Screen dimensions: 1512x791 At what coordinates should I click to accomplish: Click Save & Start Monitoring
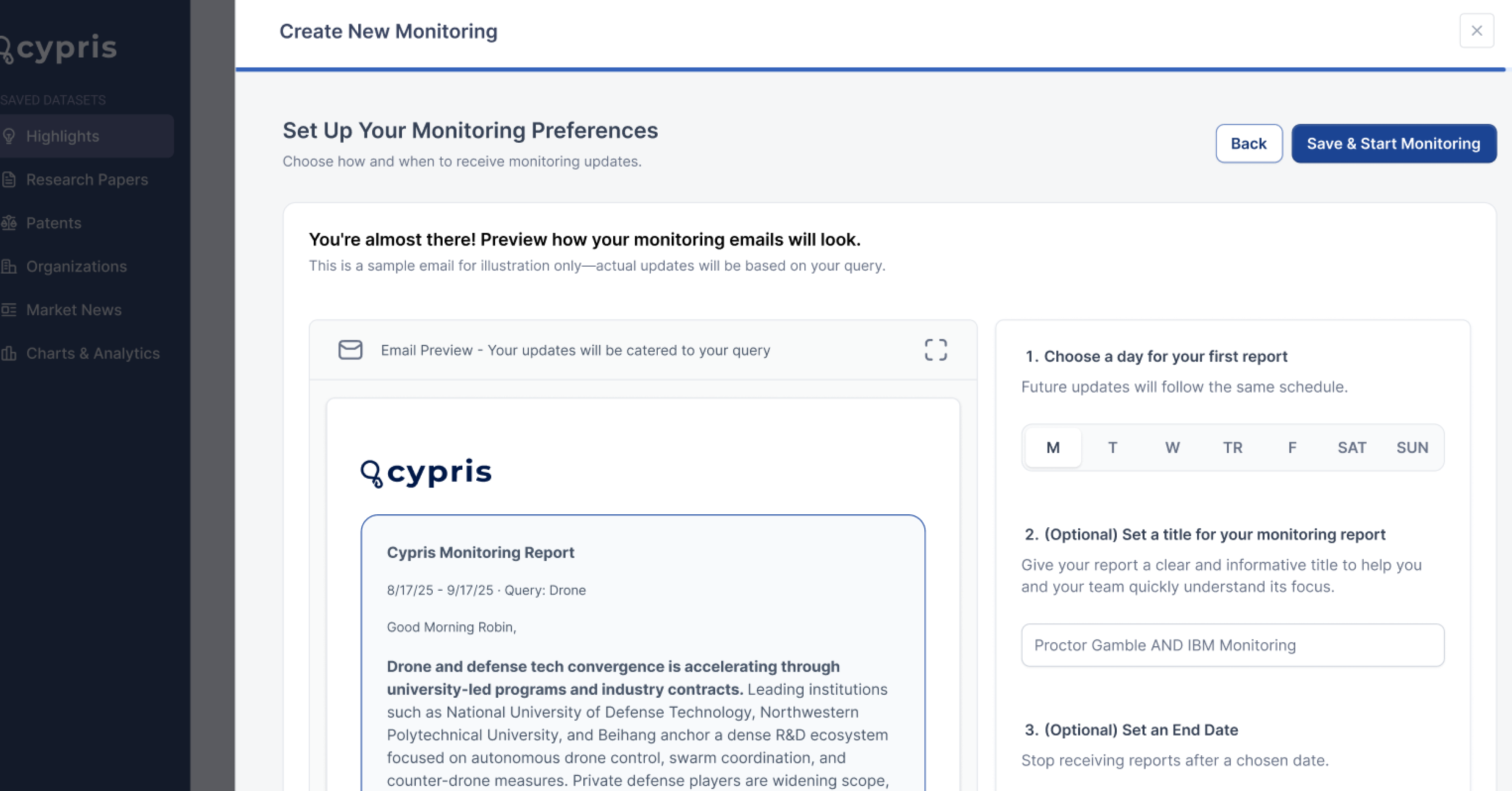click(x=1394, y=143)
